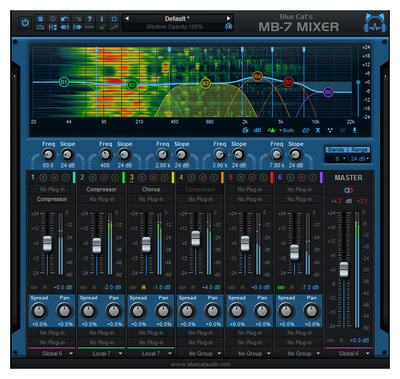Solo band 5 with its S button
The width and height of the screenshot is (400, 379).
(x=263, y=178)
